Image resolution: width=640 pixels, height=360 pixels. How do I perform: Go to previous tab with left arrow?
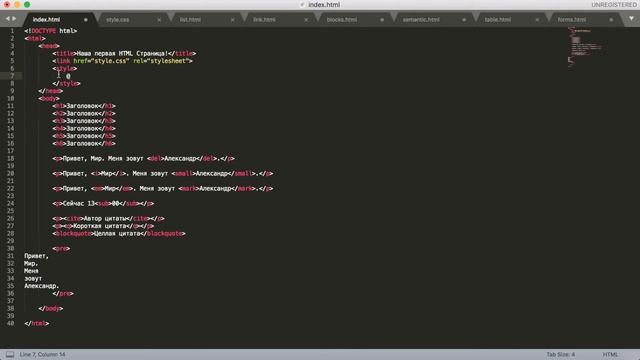[7, 19]
